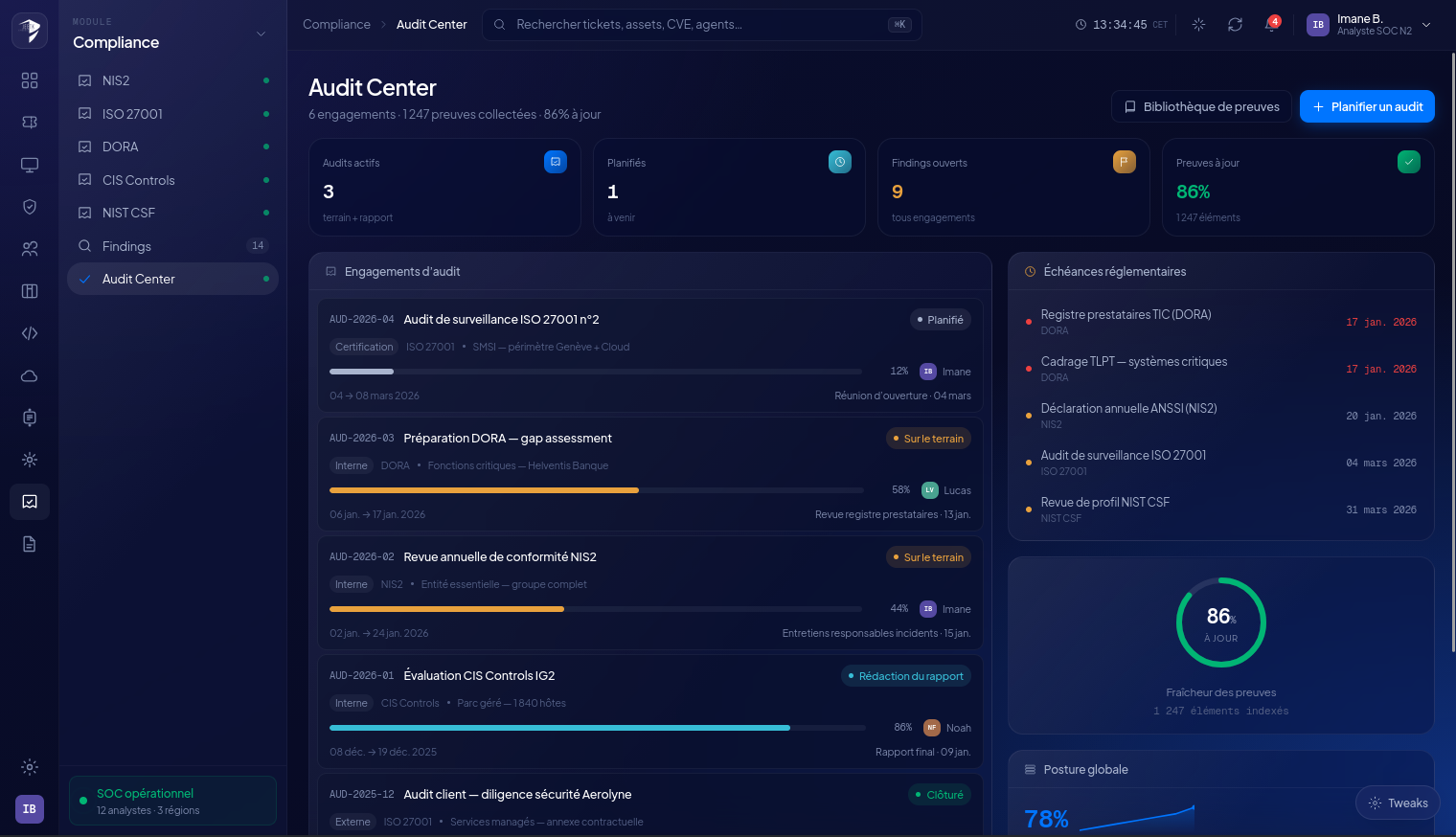Image resolution: width=1456 pixels, height=837 pixels.
Task: Click the sparkle icon beside the clock
Action: point(1198,25)
